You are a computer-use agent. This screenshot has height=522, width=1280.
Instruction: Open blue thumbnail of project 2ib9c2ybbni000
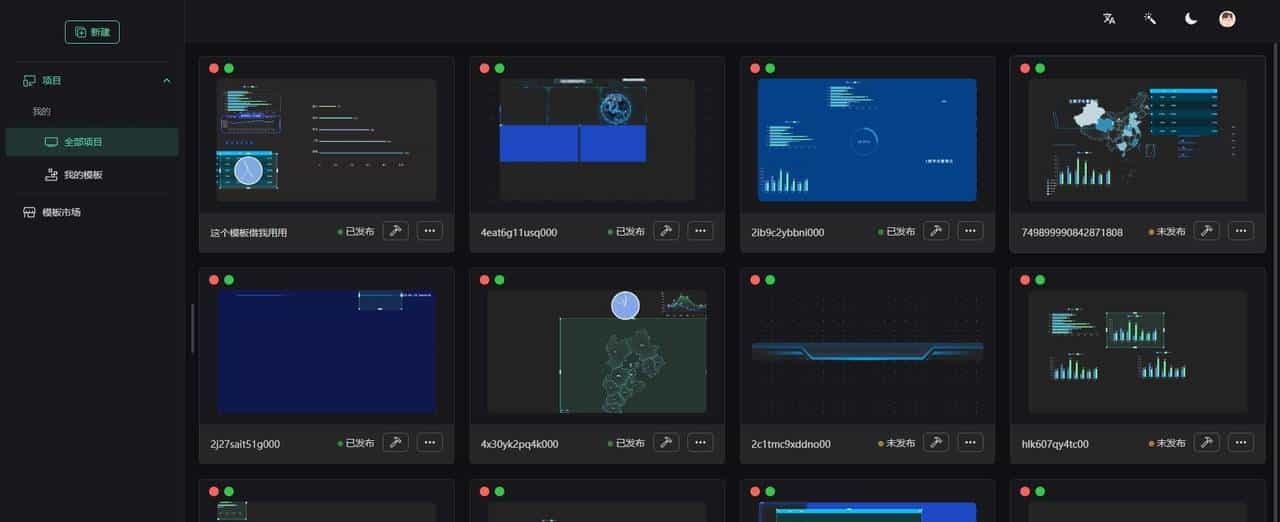(867, 140)
